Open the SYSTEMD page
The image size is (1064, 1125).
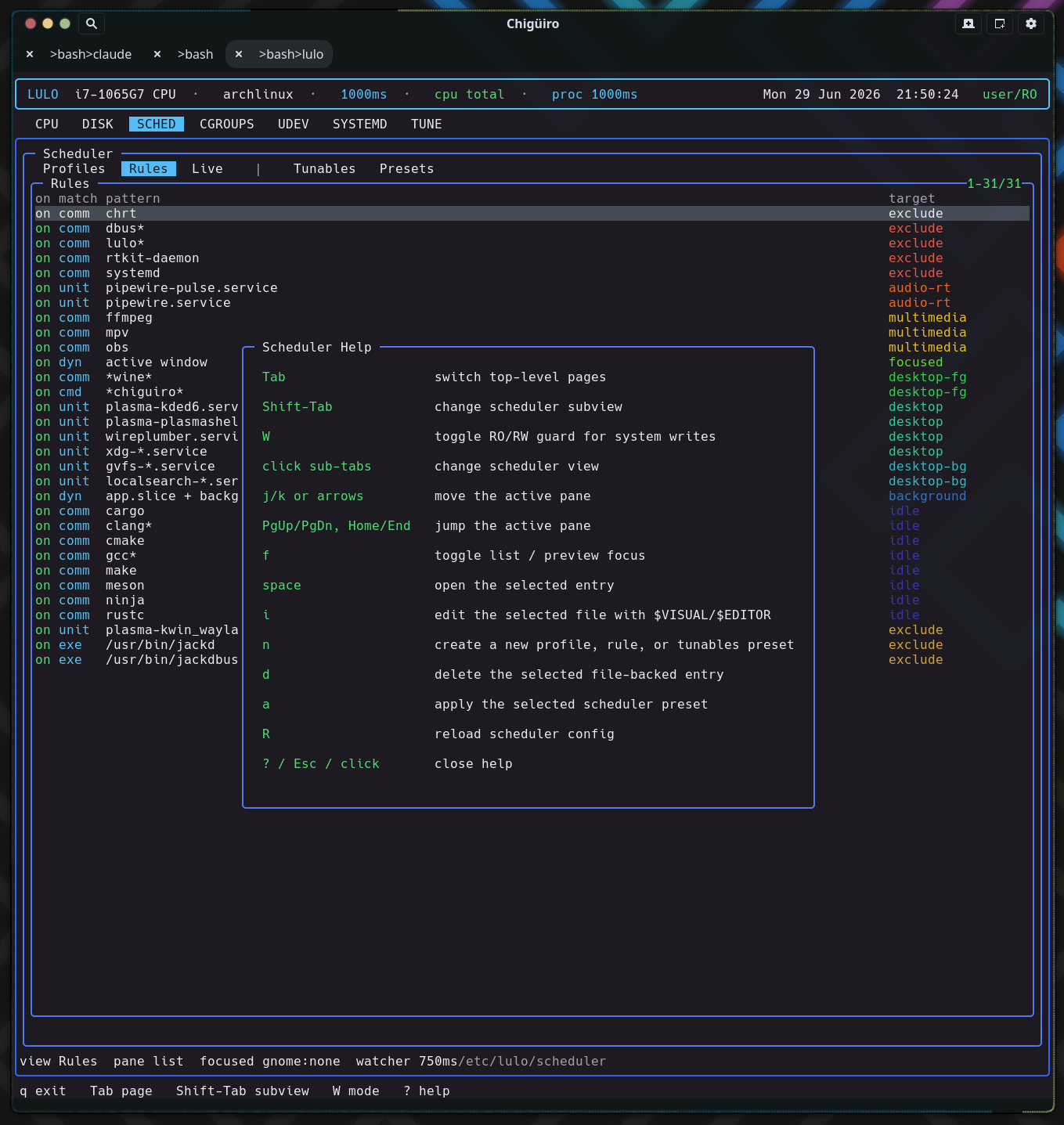[360, 124]
